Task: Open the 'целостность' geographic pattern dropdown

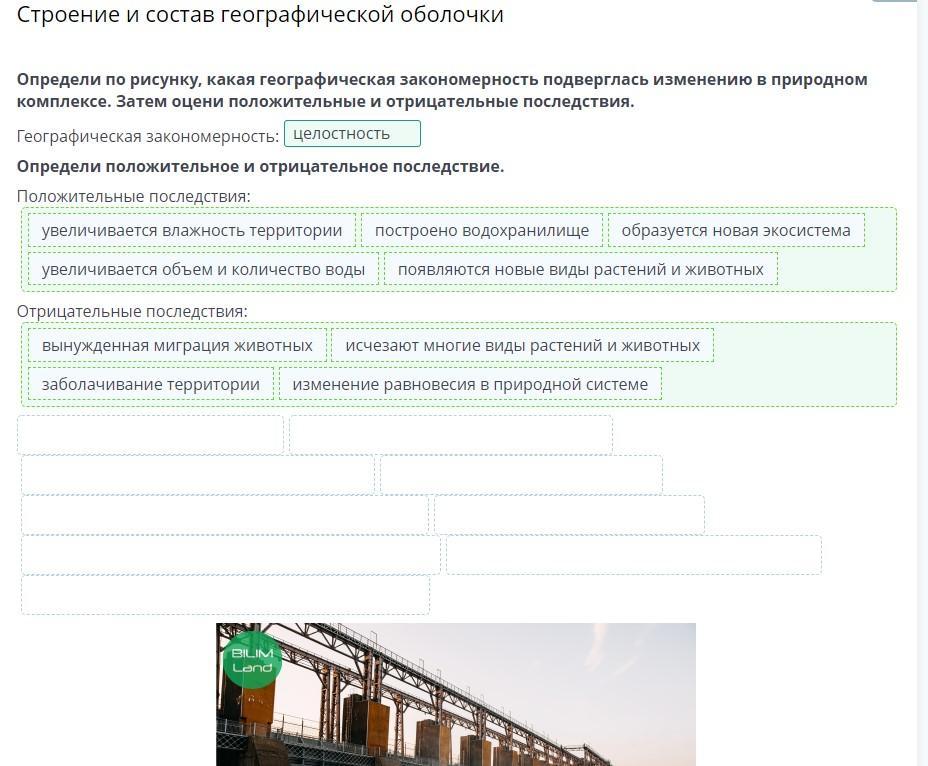Action: tap(352, 134)
